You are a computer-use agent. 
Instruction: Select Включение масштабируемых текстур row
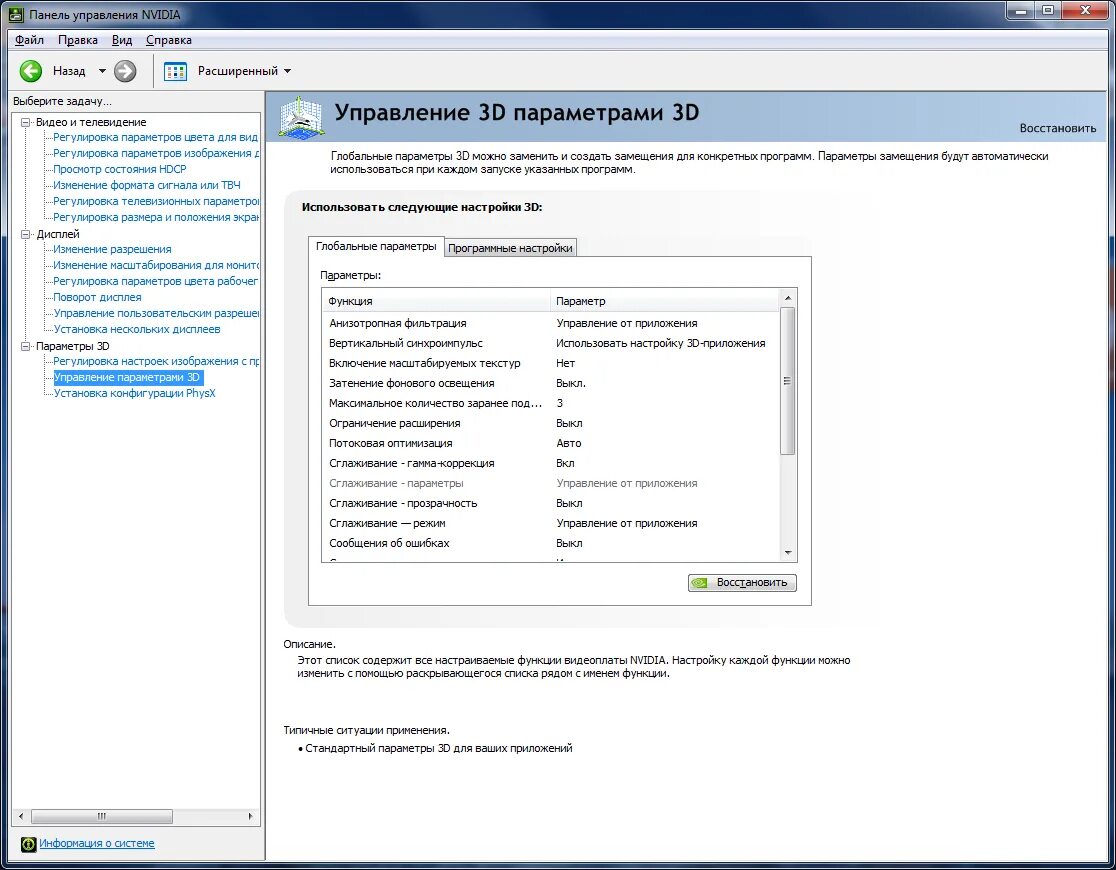tap(552, 363)
